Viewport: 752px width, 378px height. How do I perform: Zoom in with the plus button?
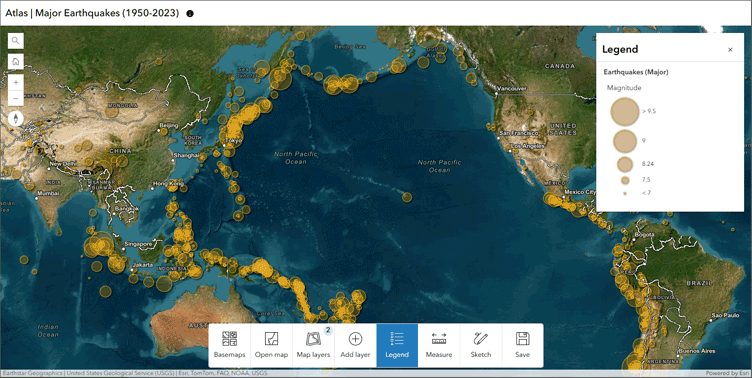[15, 83]
